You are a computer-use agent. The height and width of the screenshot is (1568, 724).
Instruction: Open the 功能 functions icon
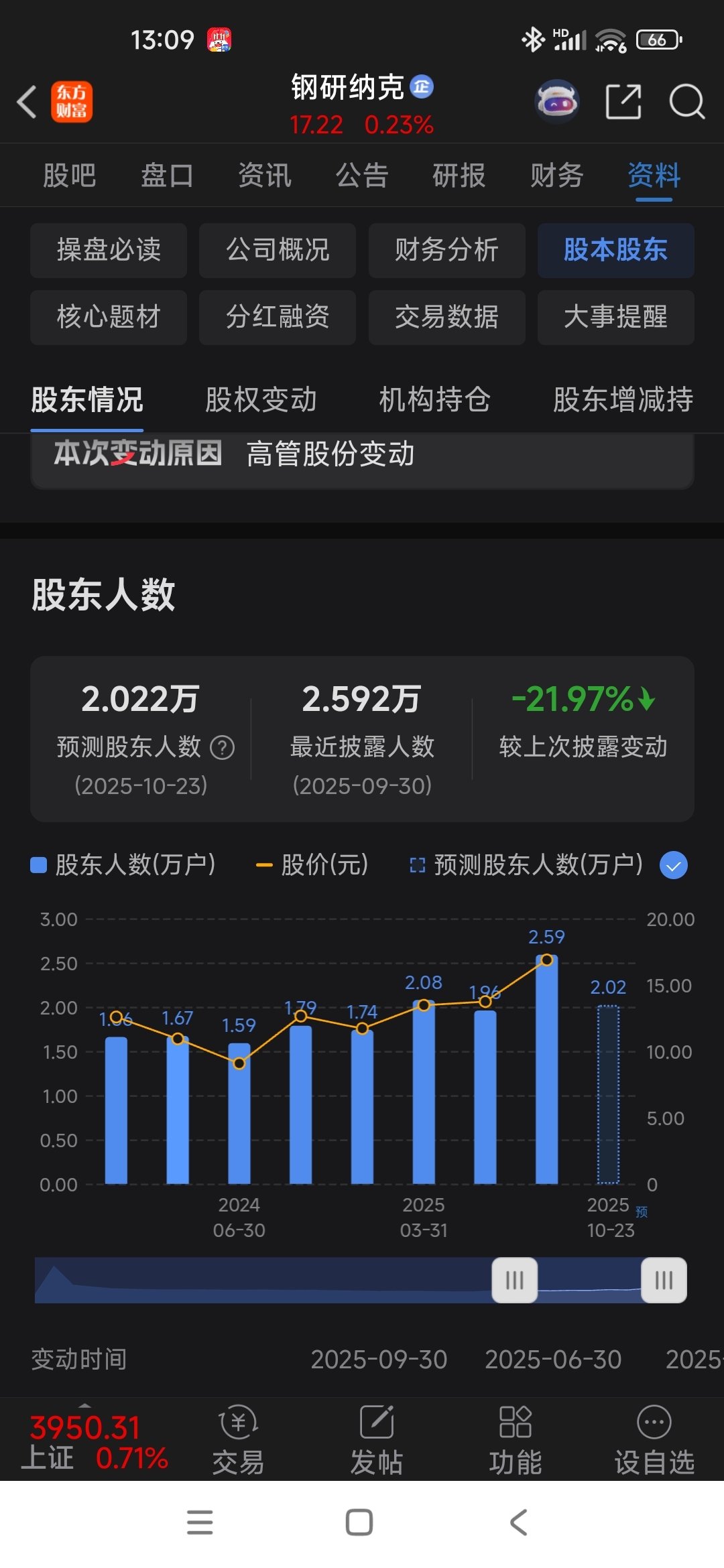(x=516, y=1440)
